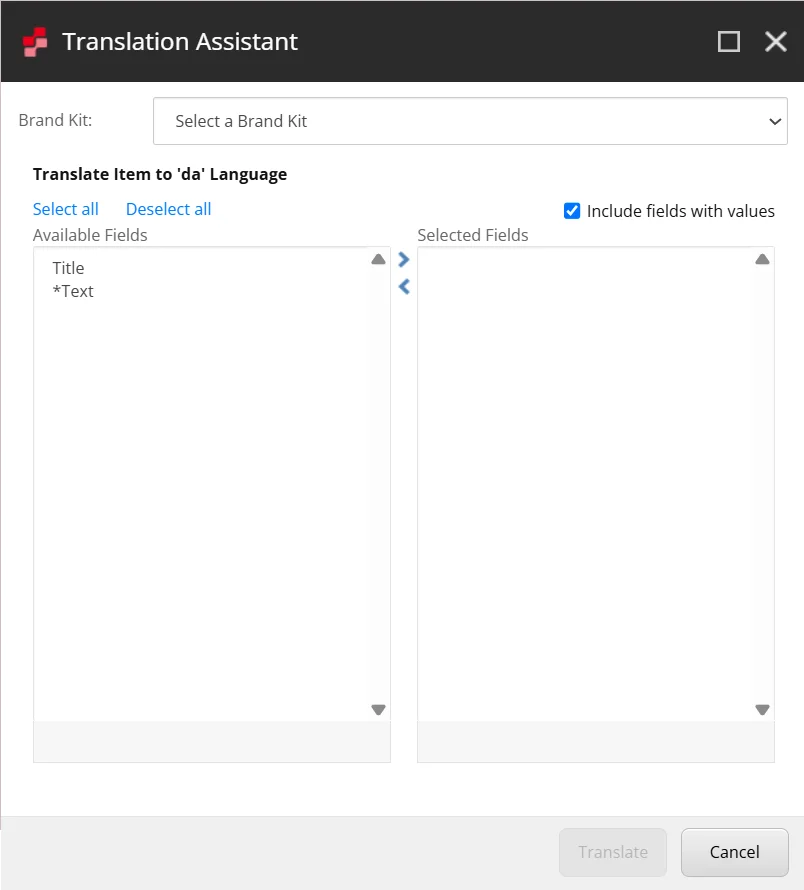Click the Translate button
The height and width of the screenshot is (890, 804).
coord(613,852)
